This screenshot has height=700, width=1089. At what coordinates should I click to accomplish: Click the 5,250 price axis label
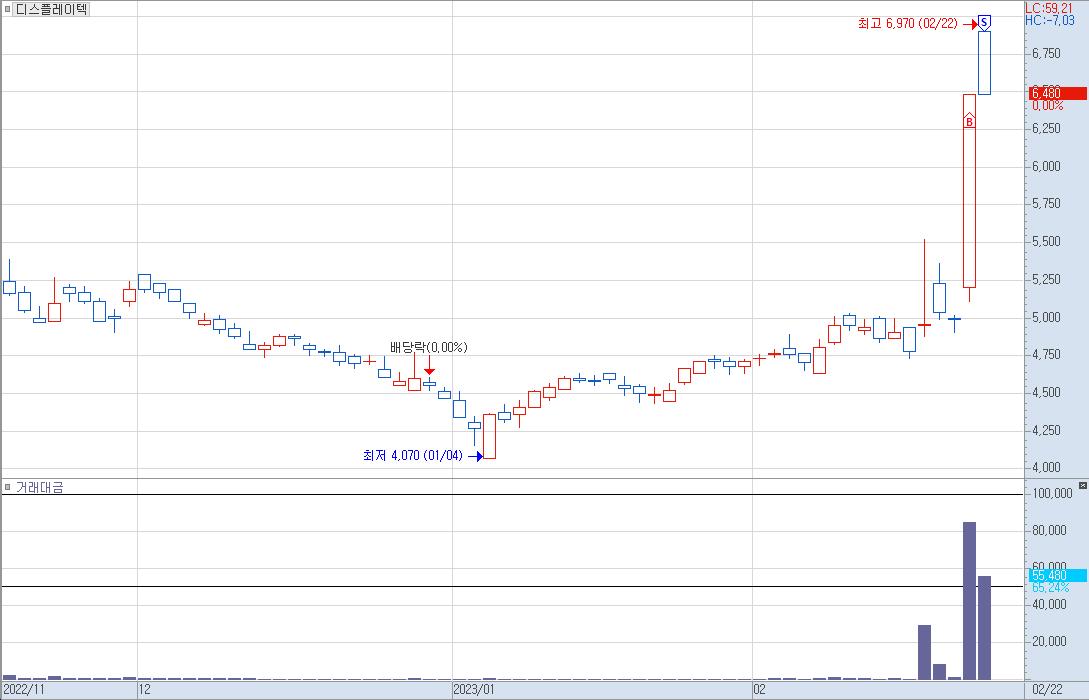(1046, 279)
